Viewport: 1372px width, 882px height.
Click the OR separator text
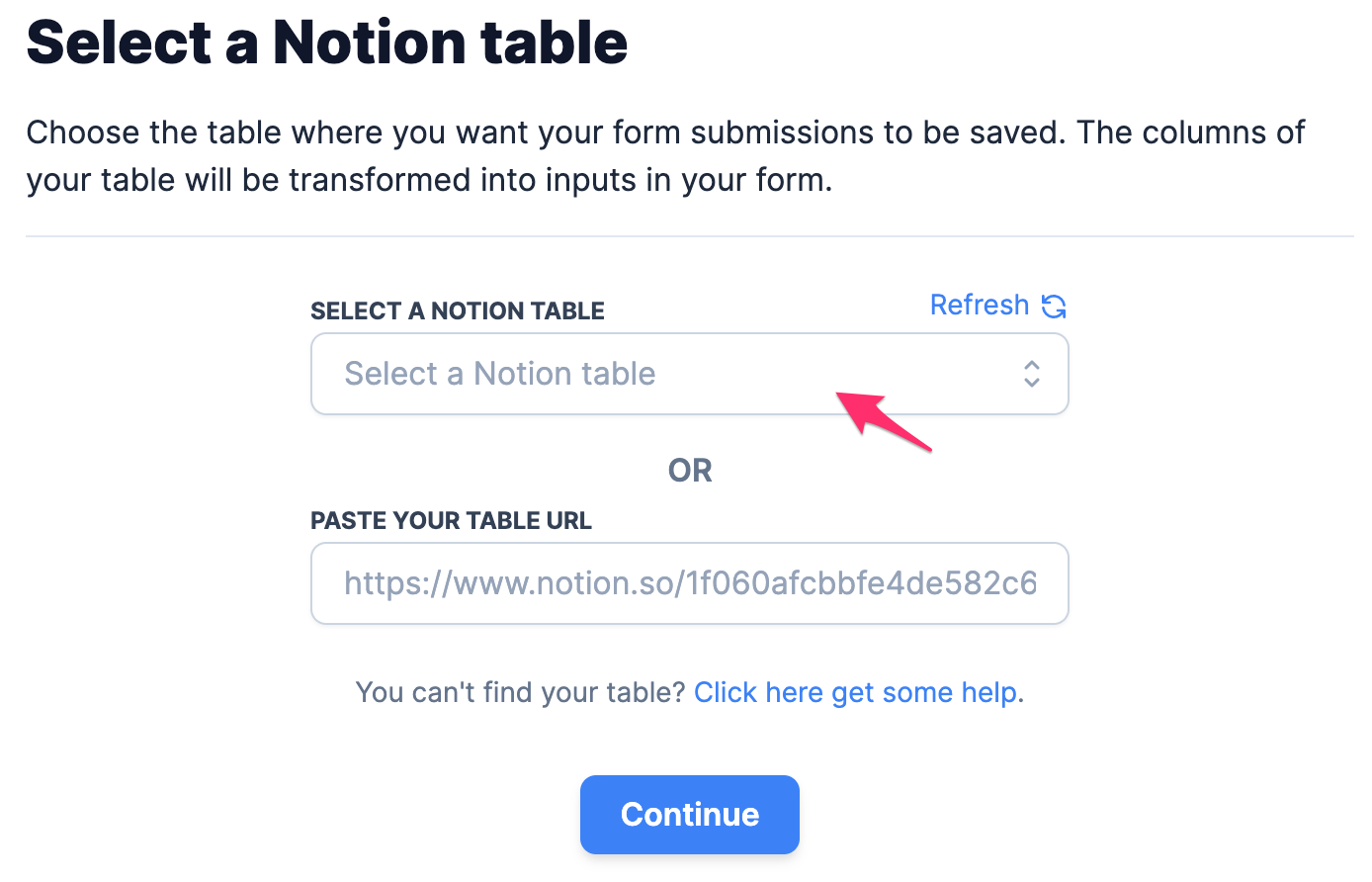(690, 471)
